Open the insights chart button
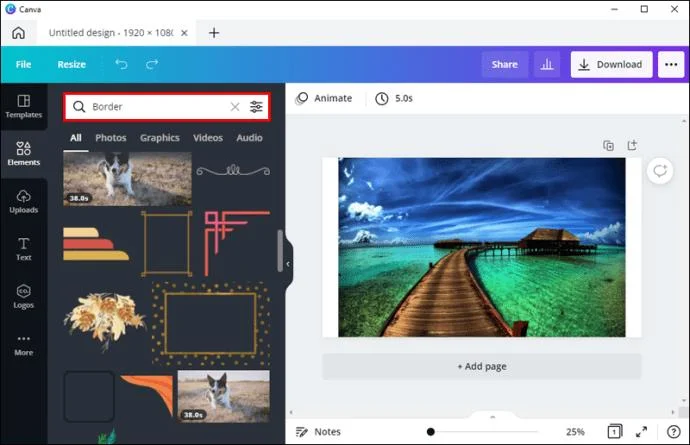The image size is (690, 445). coord(547,64)
